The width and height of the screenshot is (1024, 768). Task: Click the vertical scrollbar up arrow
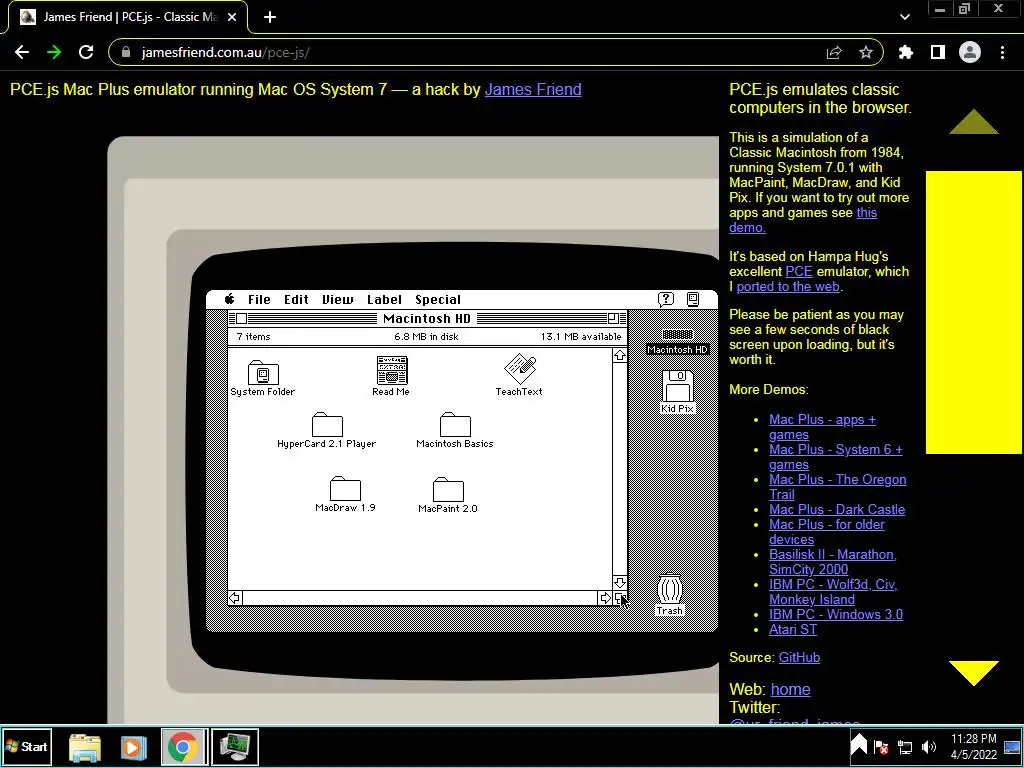620,355
